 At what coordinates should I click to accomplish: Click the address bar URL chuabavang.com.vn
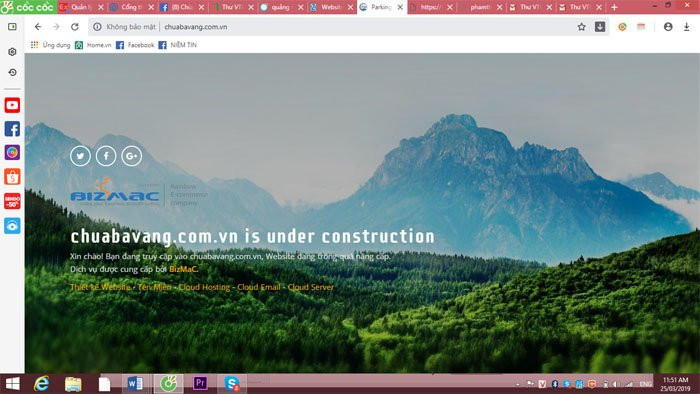(196, 27)
